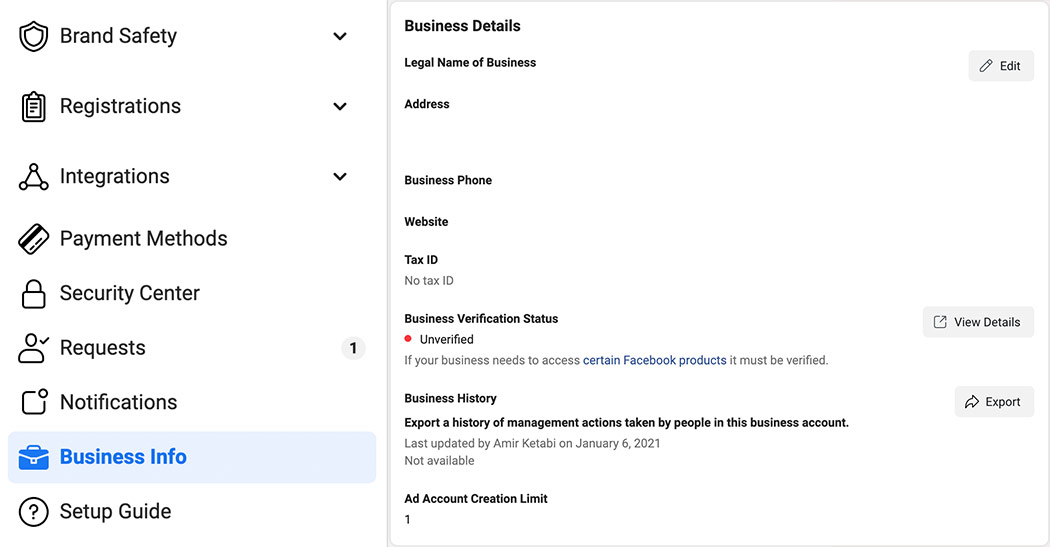Go to Payment Methods

click(192, 239)
